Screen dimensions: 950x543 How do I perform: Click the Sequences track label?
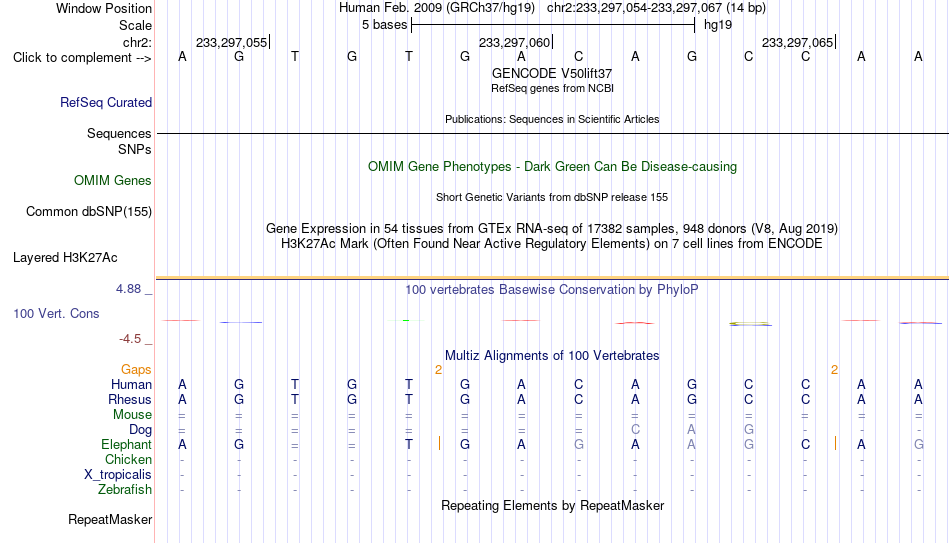click(119, 133)
